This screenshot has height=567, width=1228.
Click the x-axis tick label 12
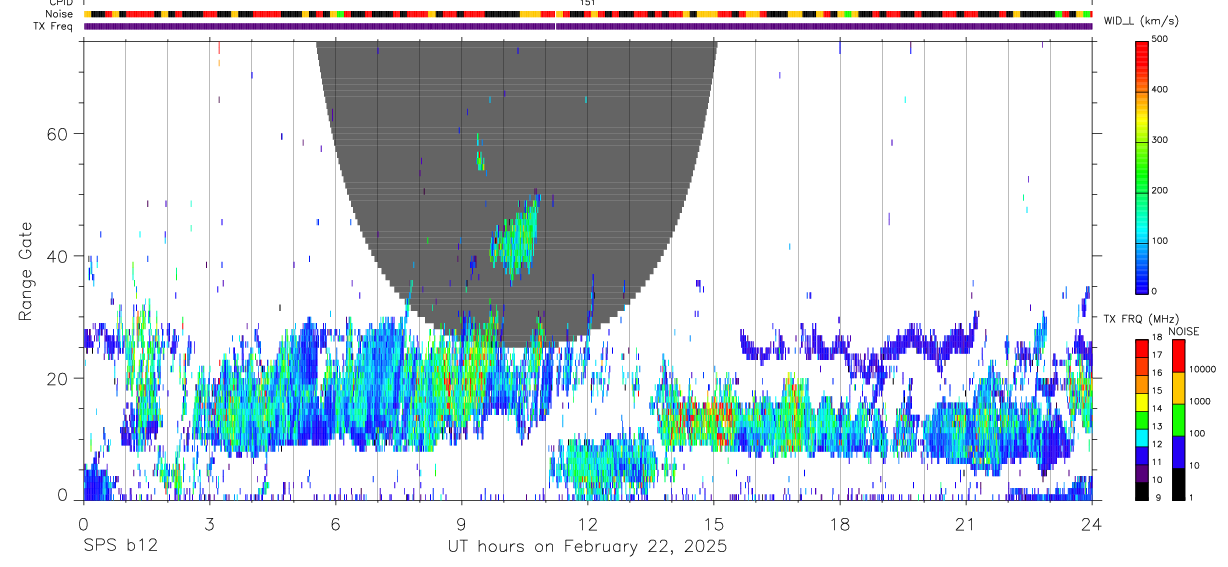587,524
